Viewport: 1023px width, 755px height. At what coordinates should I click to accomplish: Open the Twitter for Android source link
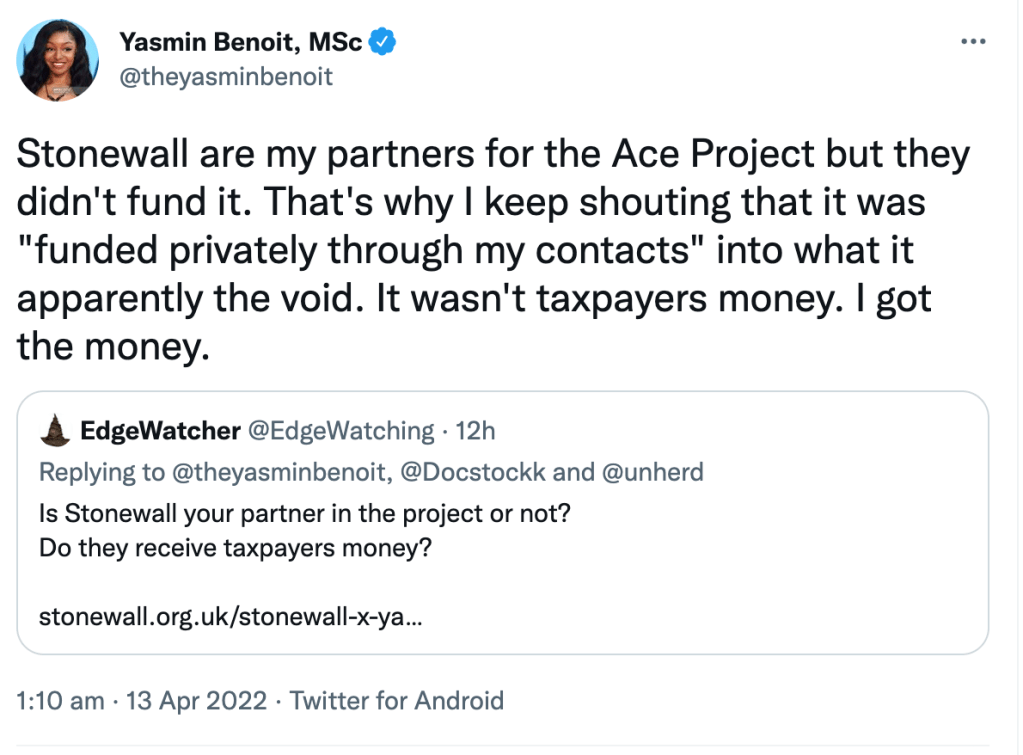click(396, 701)
